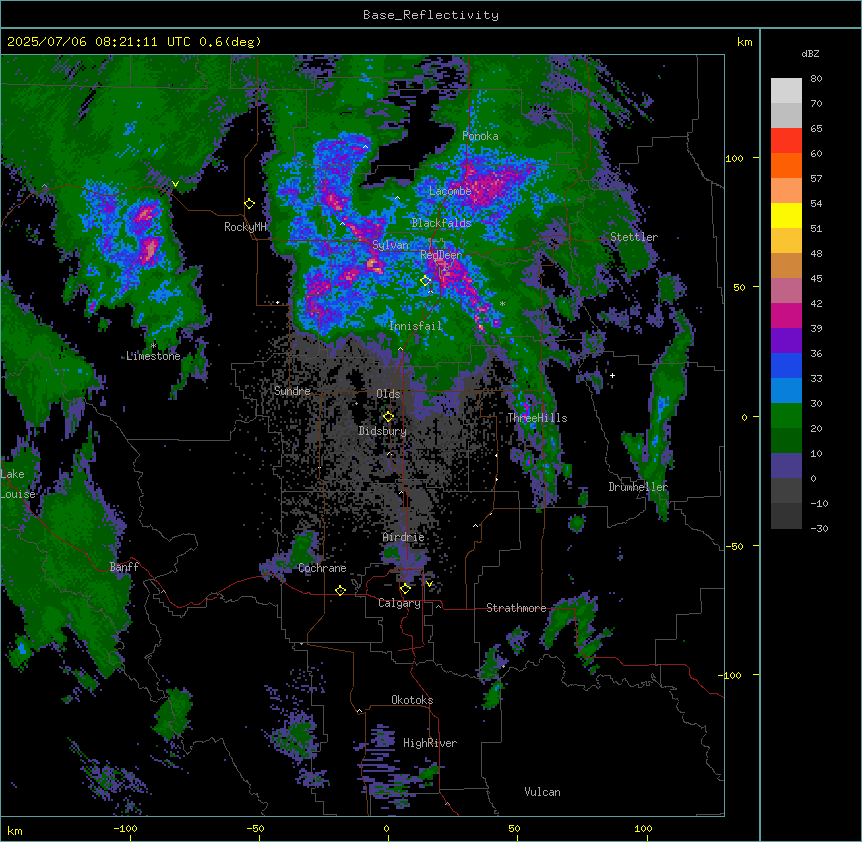Click the Vulcan label
This screenshot has width=862, height=842.
click(543, 792)
